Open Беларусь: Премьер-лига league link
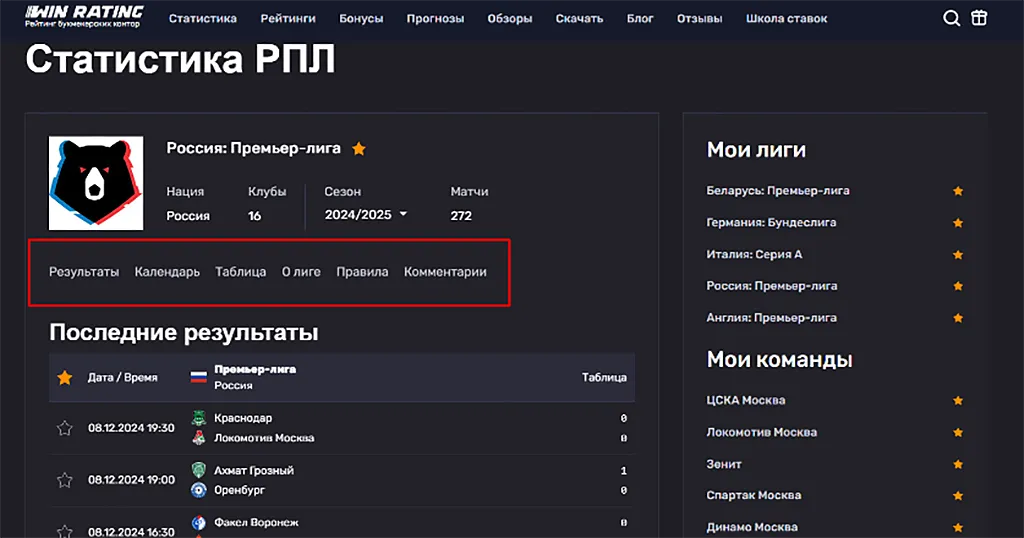1024x538 pixels. [778, 191]
